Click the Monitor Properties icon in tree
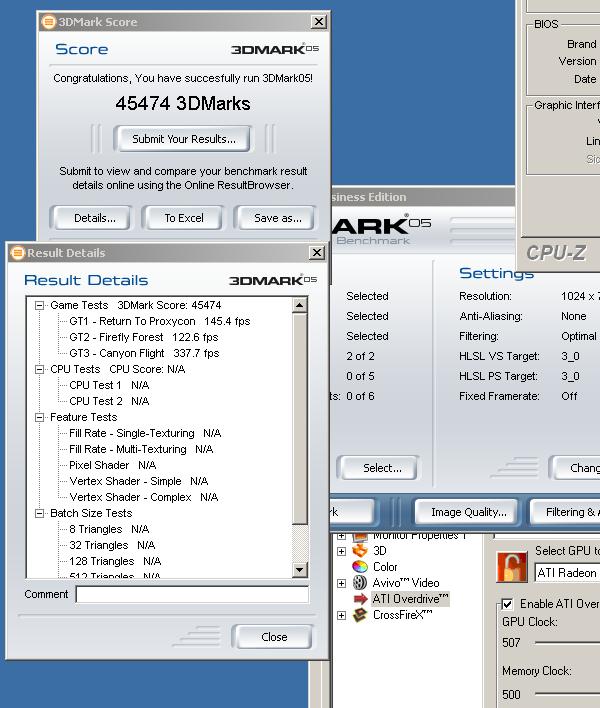 pos(360,536)
